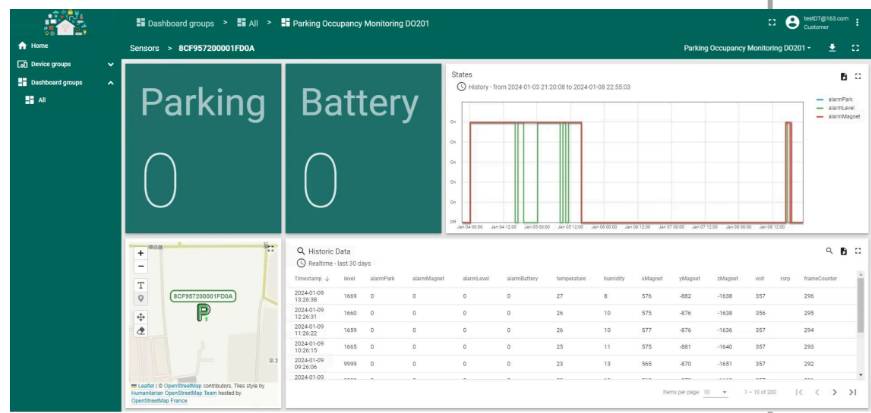Open the user account menu dots

[x=857, y=22]
